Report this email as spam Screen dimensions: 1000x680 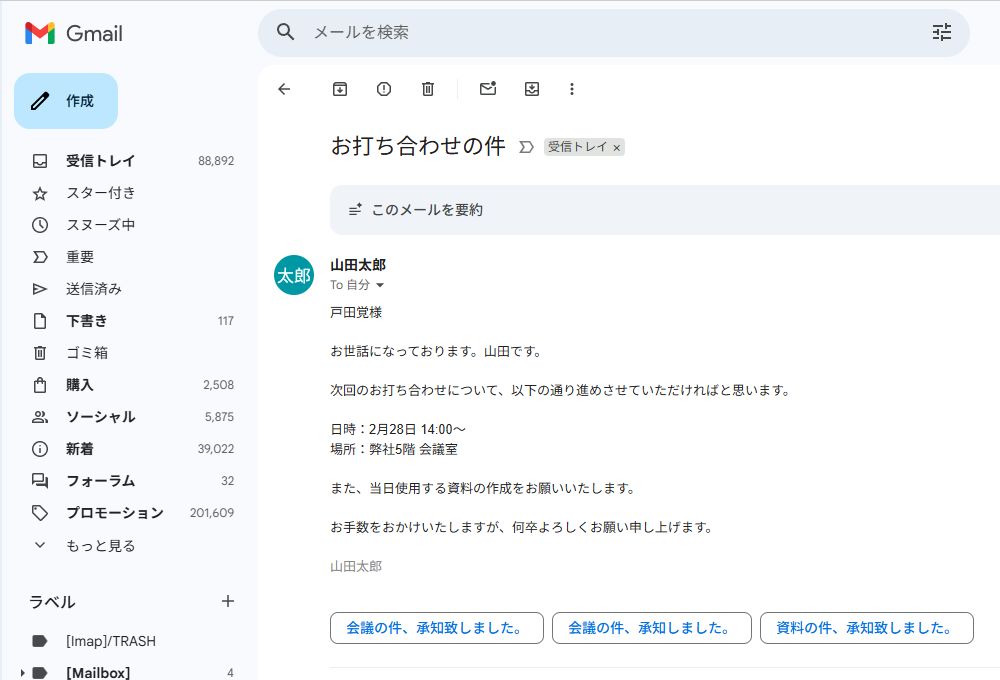point(383,89)
